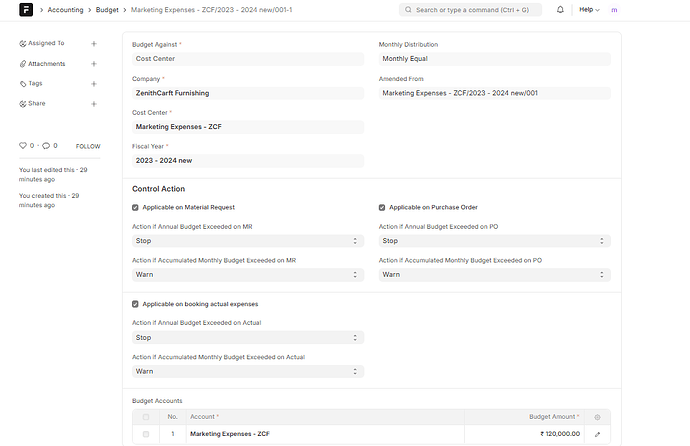The width and height of the screenshot is (690, 446).
Task: Add assignee with Assigned To plus
Action: (94, 44)
